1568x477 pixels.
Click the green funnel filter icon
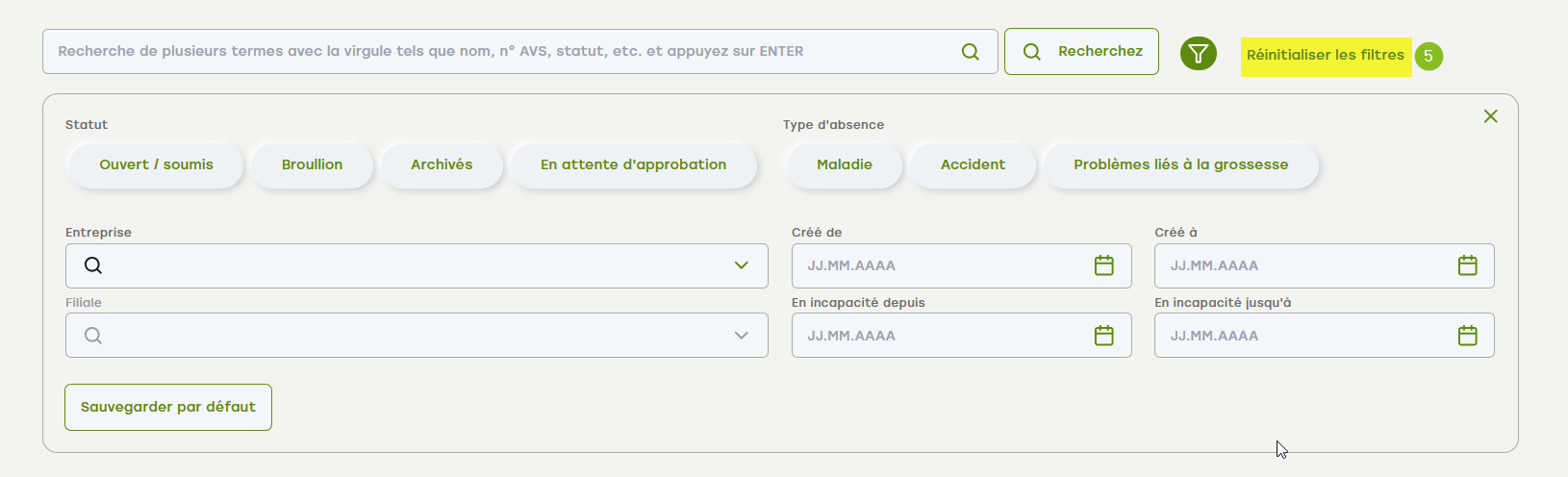point(1198,54)
